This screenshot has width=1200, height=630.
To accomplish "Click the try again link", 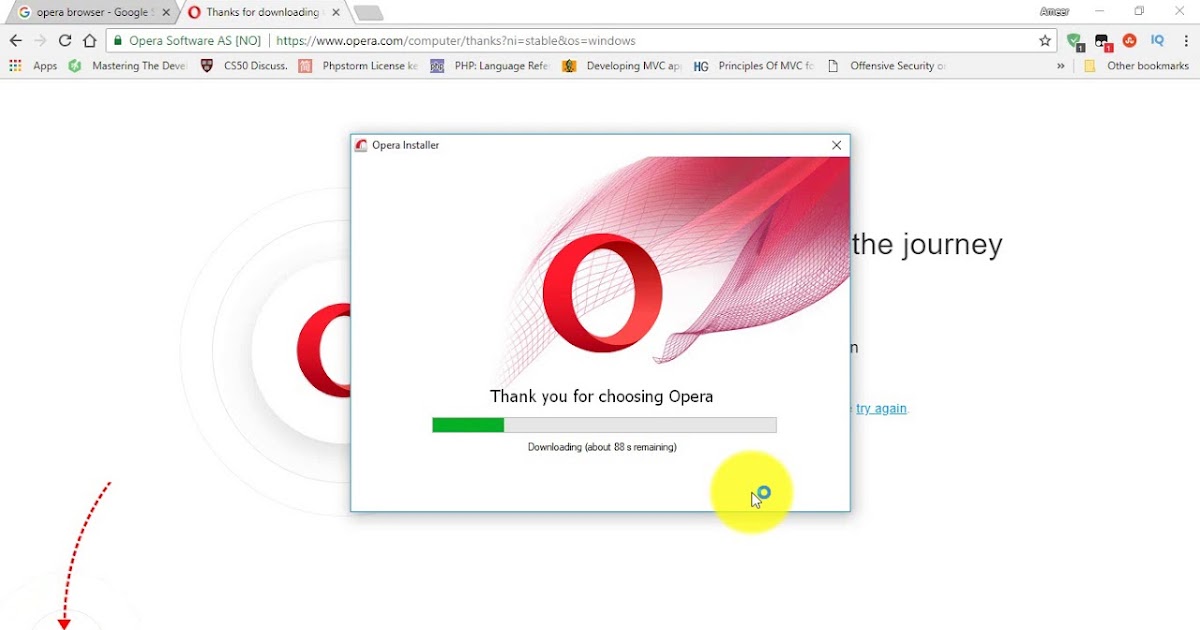I will click(881, 408).
